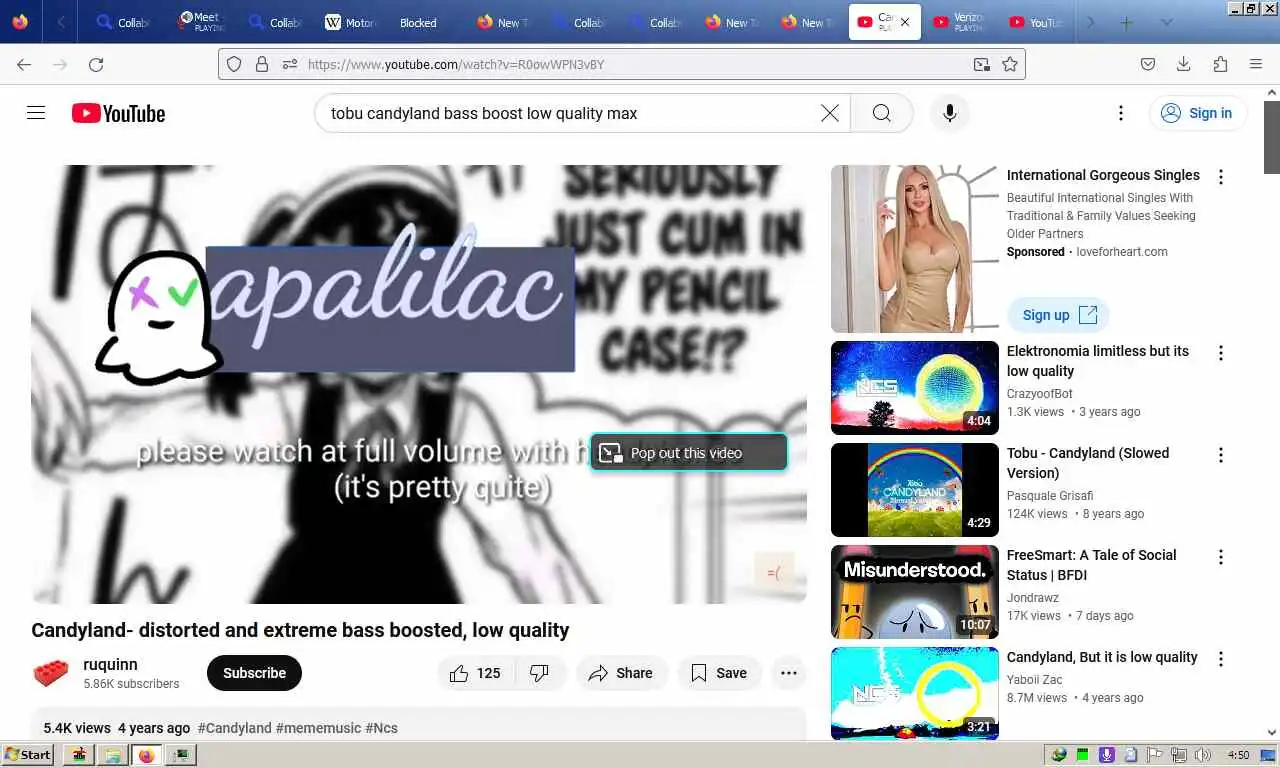Open International Gorgeous Singles ad image

[915, 249]
